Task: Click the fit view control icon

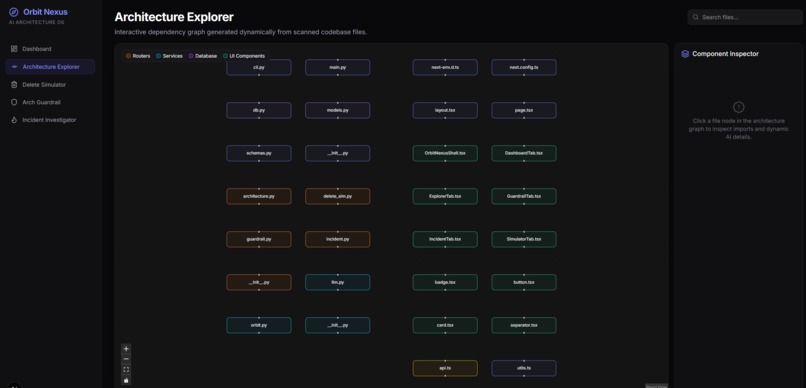Action: click(x=126, y=369)
